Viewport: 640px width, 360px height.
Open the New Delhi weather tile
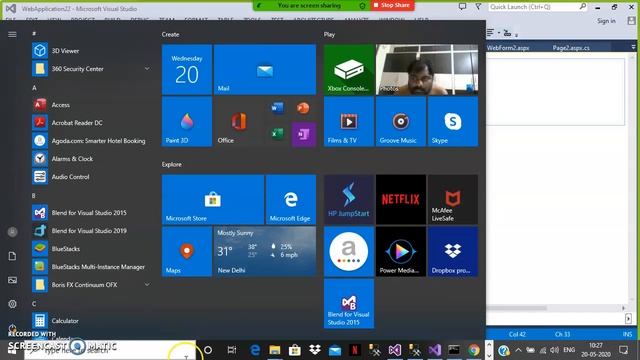[x=265, y=251]
